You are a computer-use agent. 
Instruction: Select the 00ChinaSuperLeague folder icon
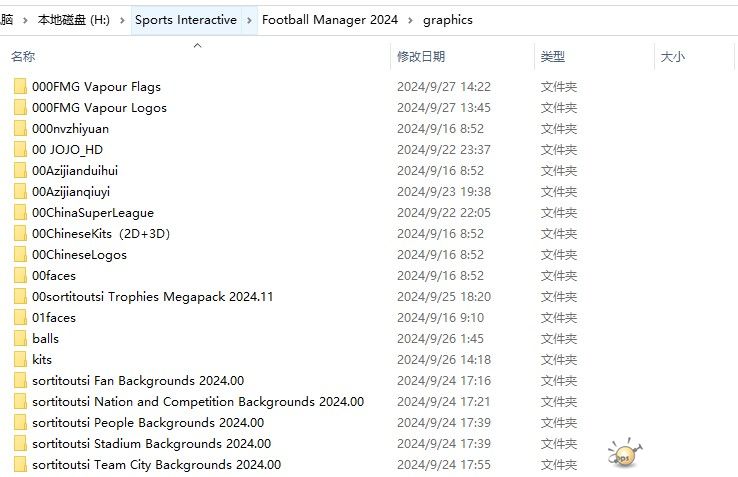(20, 213)
